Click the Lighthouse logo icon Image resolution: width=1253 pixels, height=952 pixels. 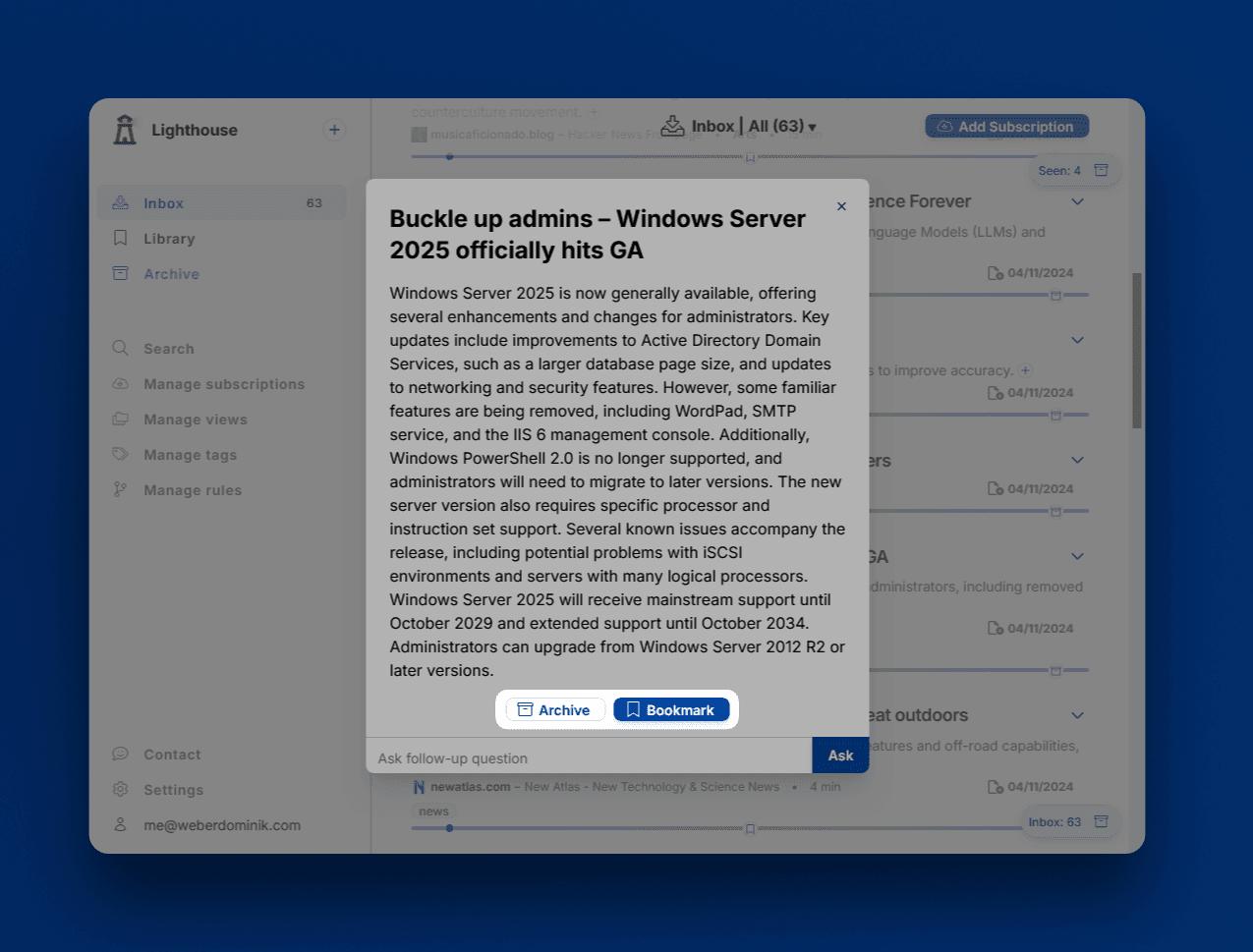(x=125, y=130)
